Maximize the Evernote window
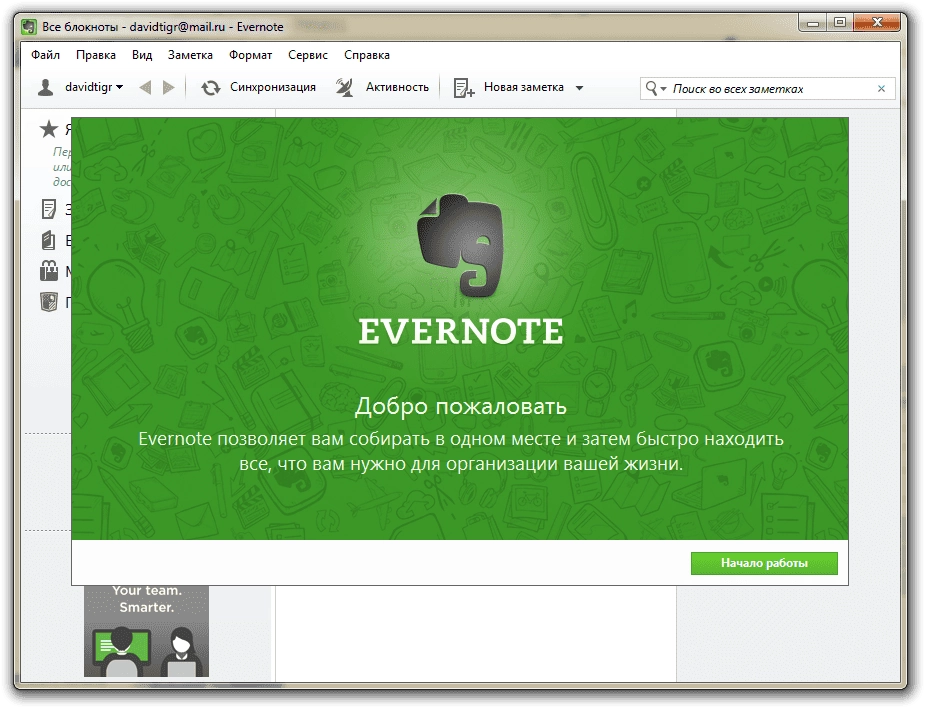The width and height of the screenshot is (925, 709). tap(840, 23)
